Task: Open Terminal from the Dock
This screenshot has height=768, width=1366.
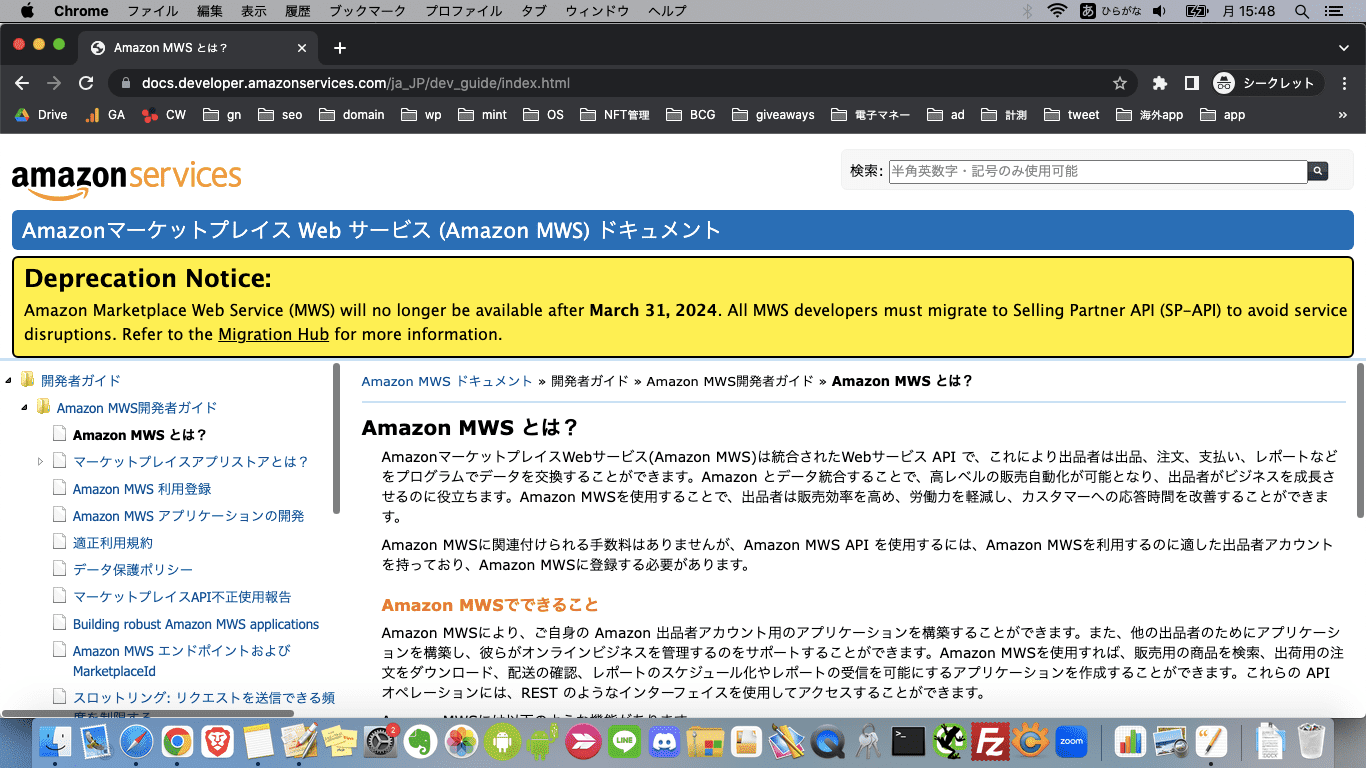Action: click(909, 742)
